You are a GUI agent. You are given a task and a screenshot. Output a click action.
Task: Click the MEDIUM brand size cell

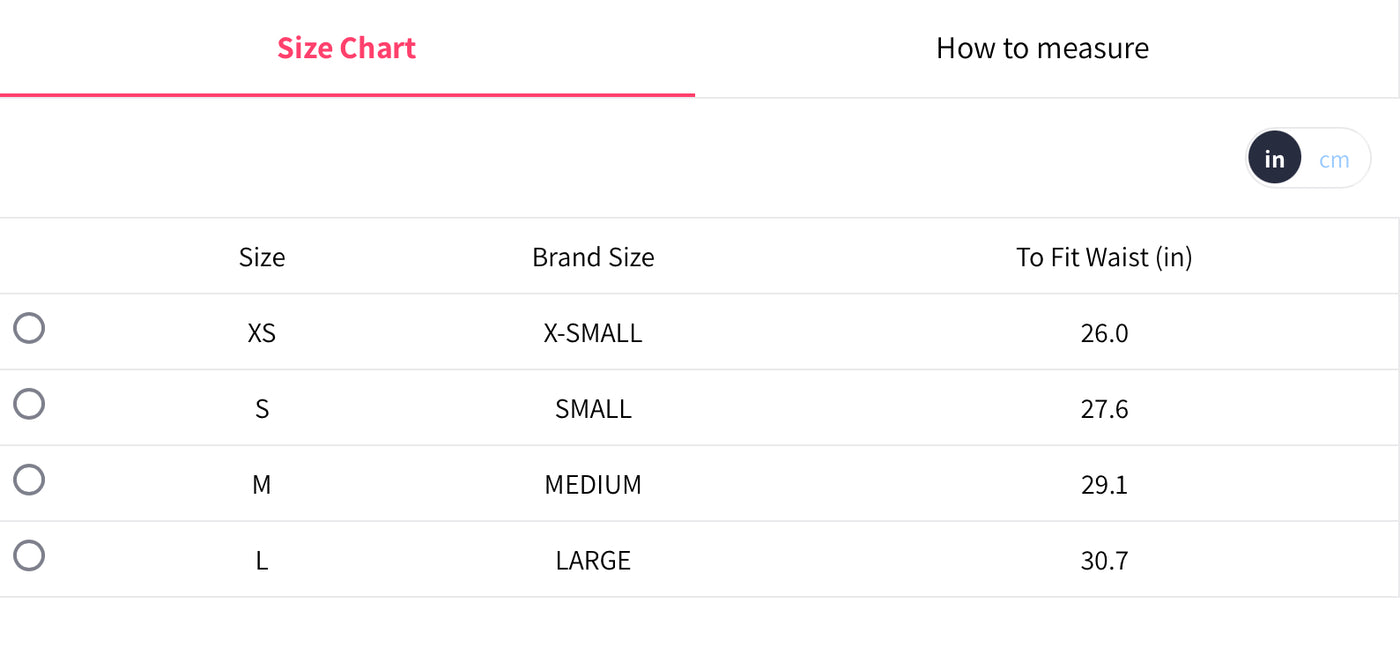coord(593,485)
